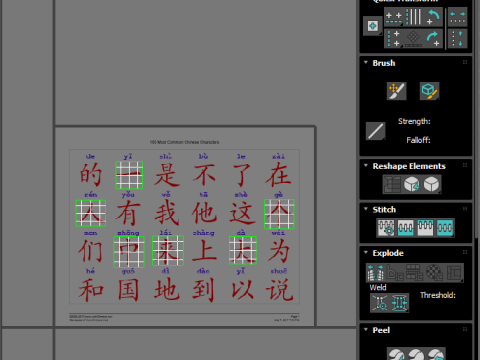Screen dimensions: 480x360
Task: Click the Reshape Elements rollout grip handle
Action: (x=465, y=165)
